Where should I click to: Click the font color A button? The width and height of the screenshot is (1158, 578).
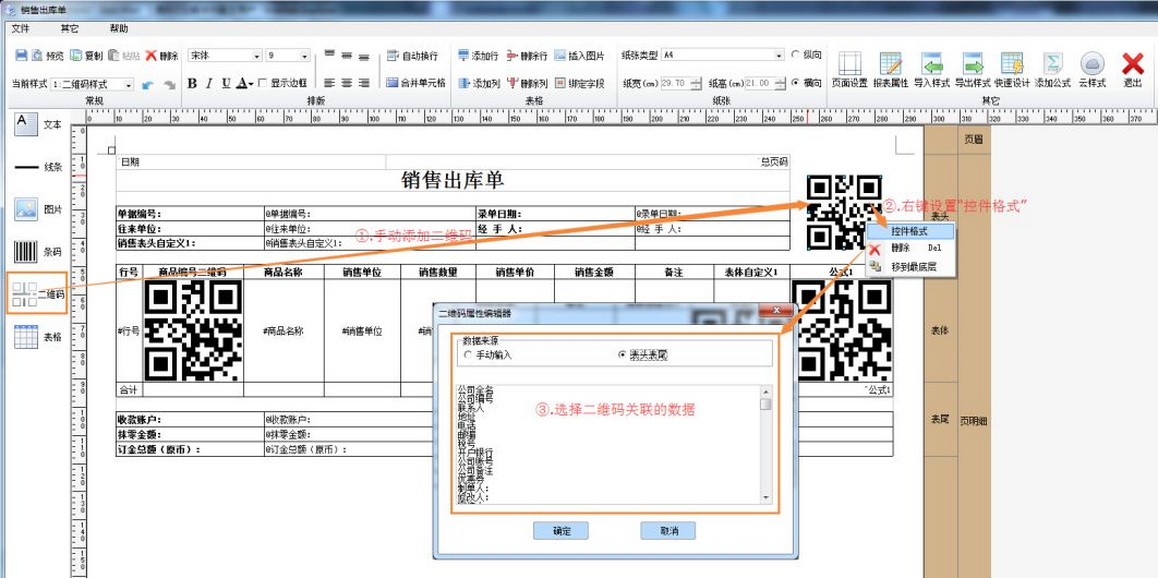coord(243,84)
